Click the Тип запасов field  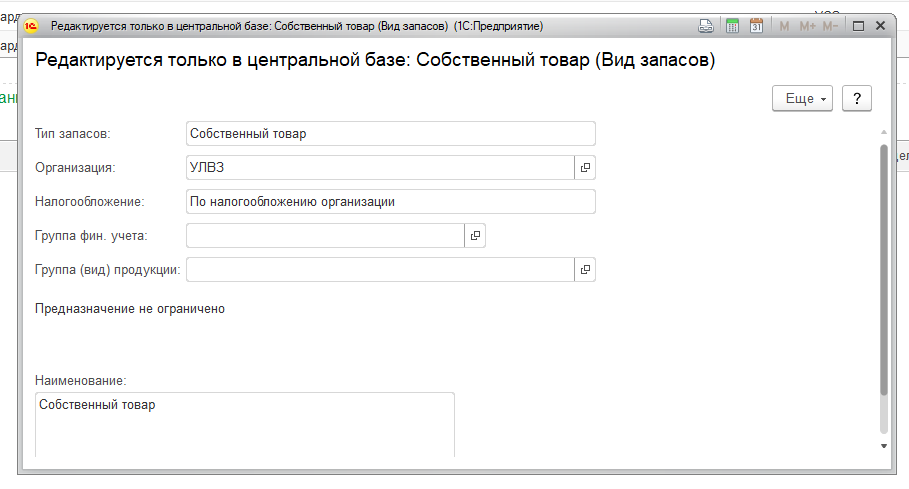pos(391,133)
